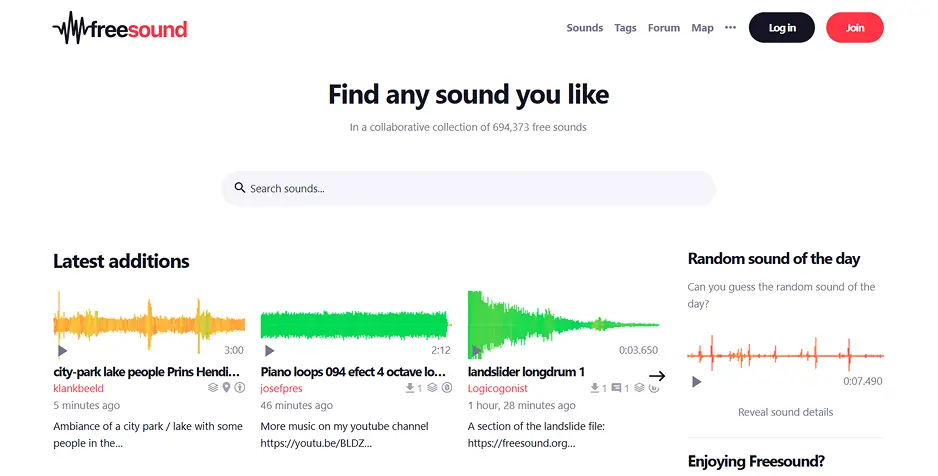Open the Sounds menu item

click(584, 28)
